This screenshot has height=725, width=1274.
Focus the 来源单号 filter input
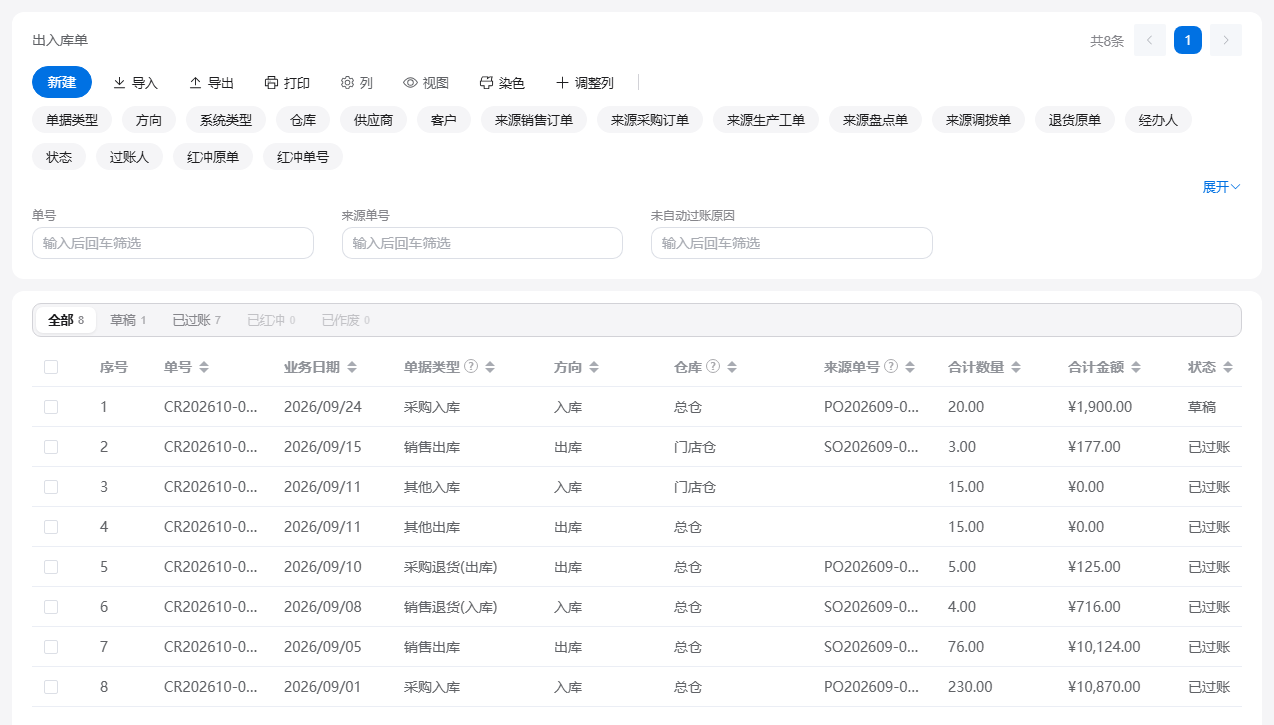click(482, 243)
